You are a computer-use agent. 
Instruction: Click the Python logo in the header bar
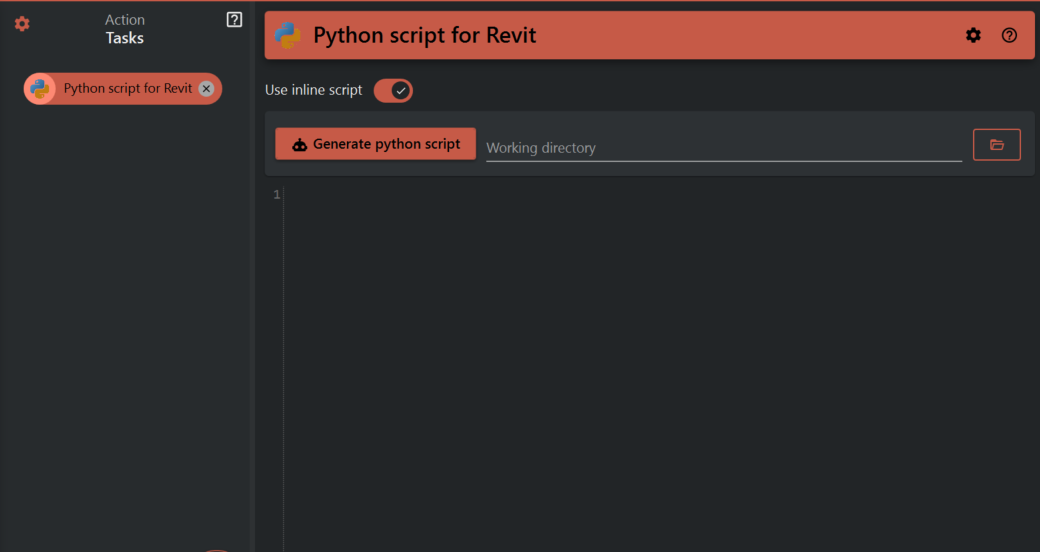(288, 35)
